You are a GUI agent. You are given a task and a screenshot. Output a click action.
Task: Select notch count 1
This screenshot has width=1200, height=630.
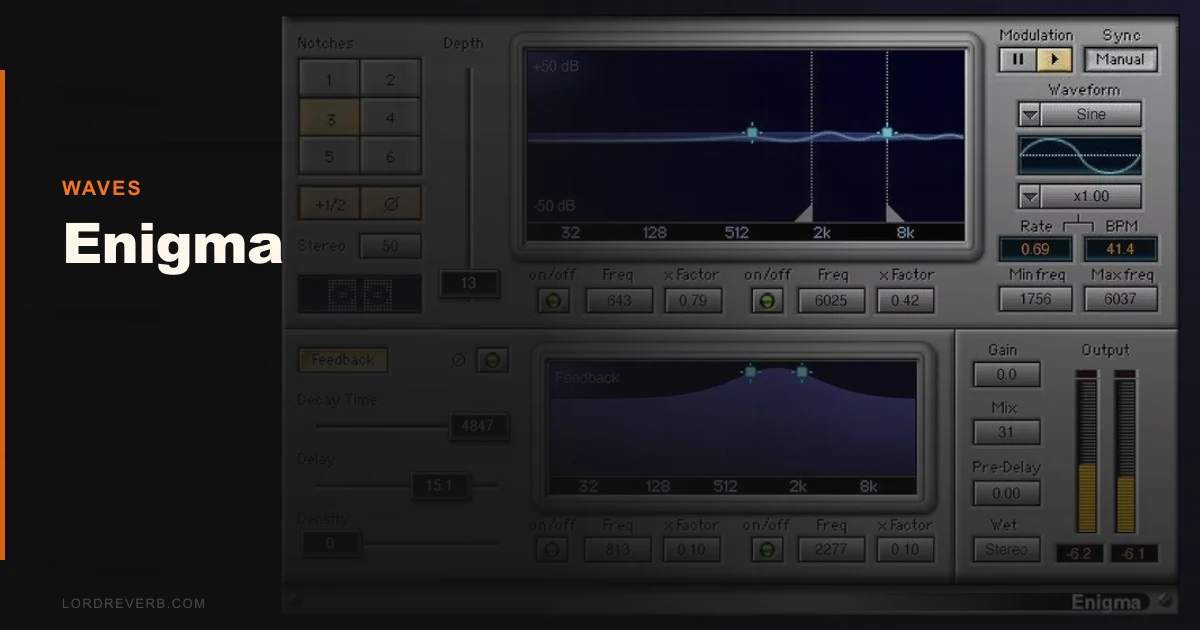pyautogui.click(x=329, y=80)
